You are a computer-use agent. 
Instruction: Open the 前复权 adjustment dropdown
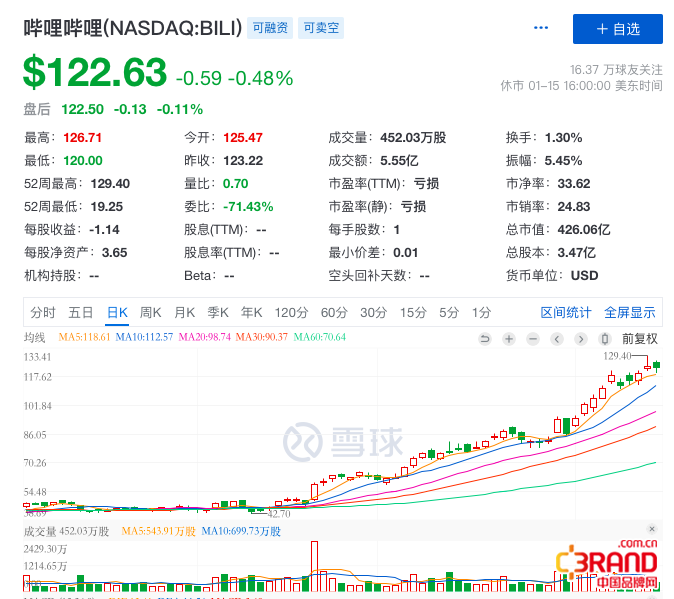click(x=640, y=338)
